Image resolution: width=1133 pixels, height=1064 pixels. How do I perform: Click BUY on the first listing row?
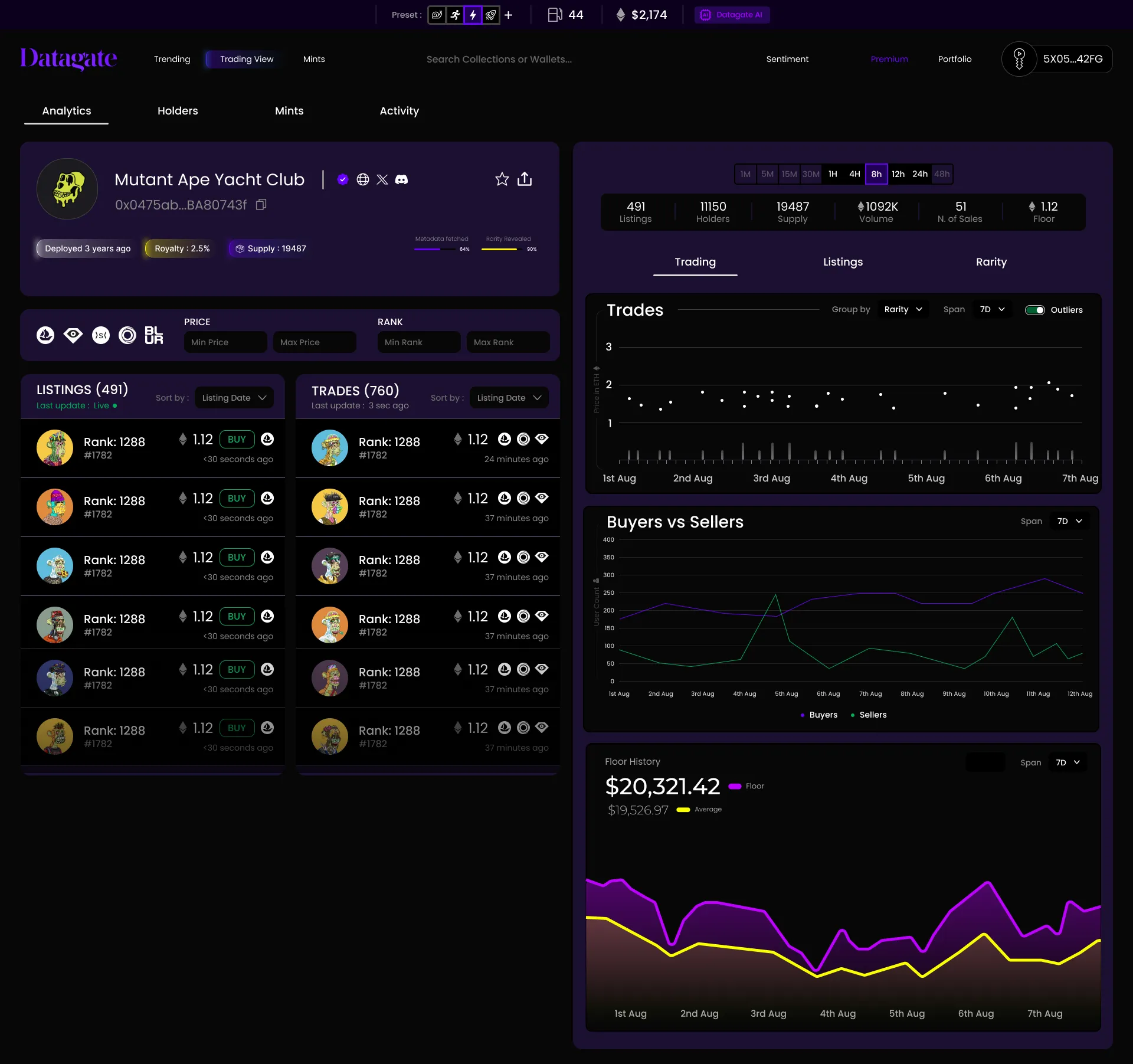tap(237, 440)
